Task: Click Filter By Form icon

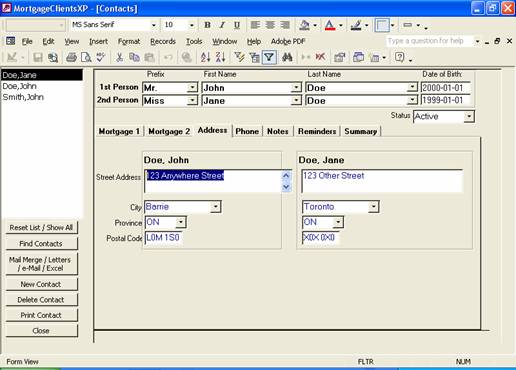Action: 254,57
